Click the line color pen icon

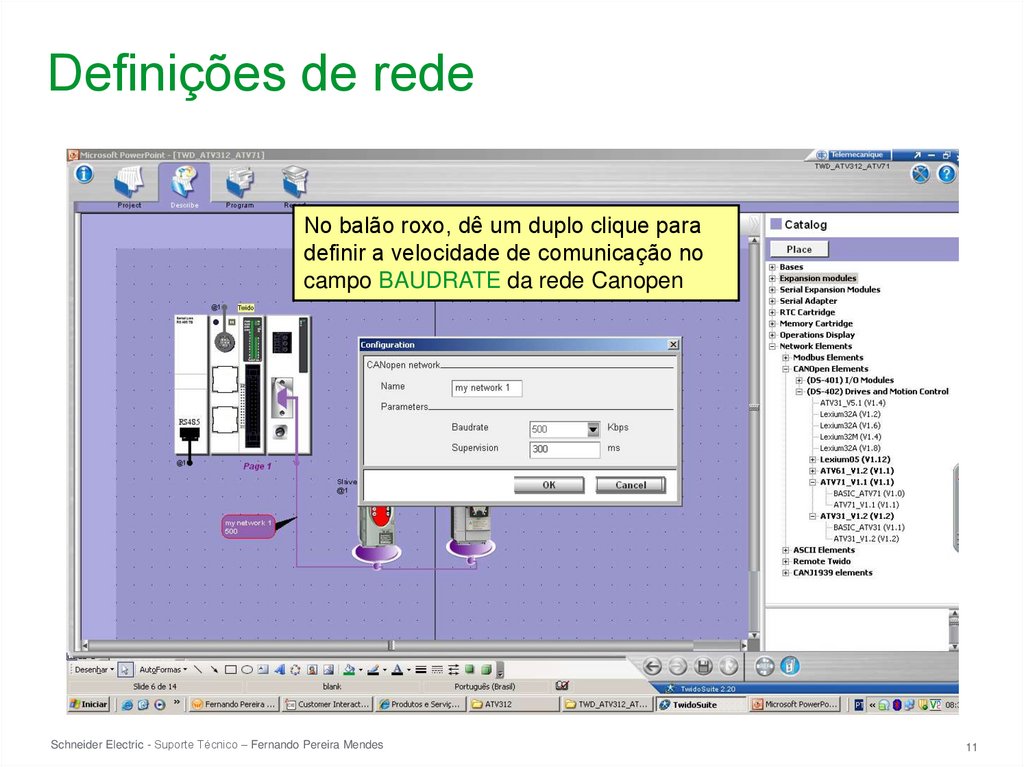pyautogui.click(x=373, y=670)
